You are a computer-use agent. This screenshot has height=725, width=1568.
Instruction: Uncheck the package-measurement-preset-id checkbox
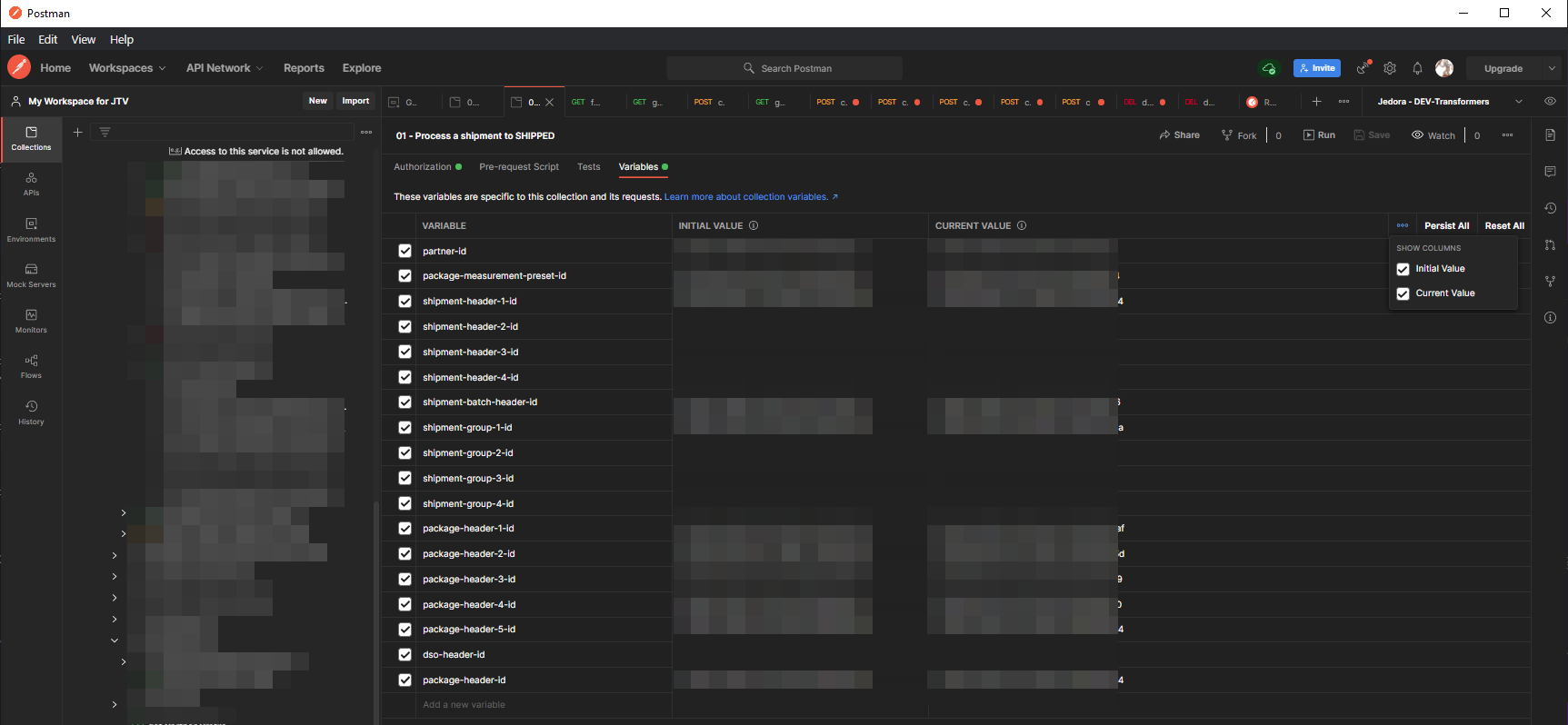(x=404, y=276)
